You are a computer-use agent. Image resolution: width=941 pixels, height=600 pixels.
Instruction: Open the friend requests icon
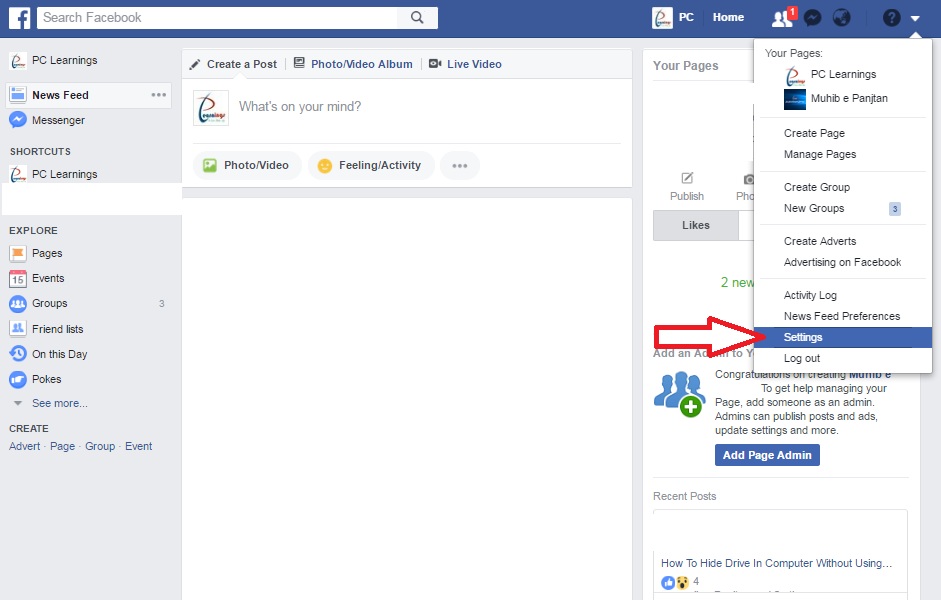[x=782, y=18]
